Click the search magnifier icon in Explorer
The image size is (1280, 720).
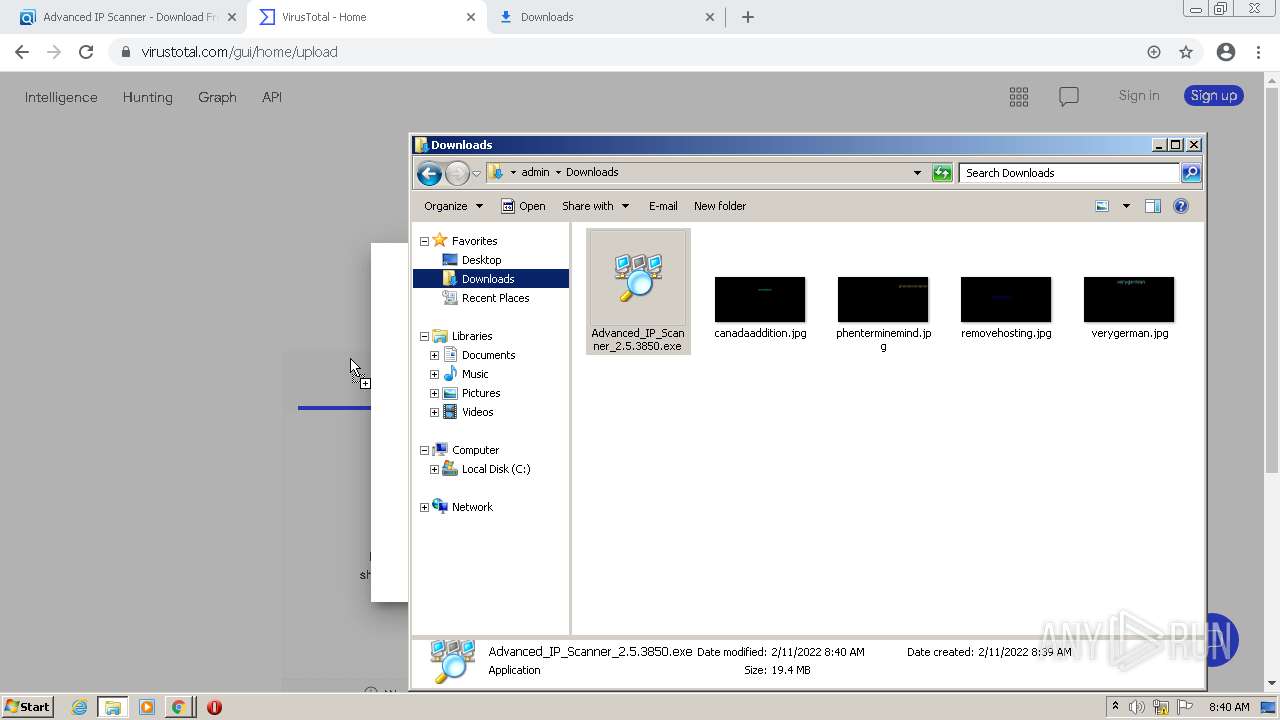coord(1190,173)
